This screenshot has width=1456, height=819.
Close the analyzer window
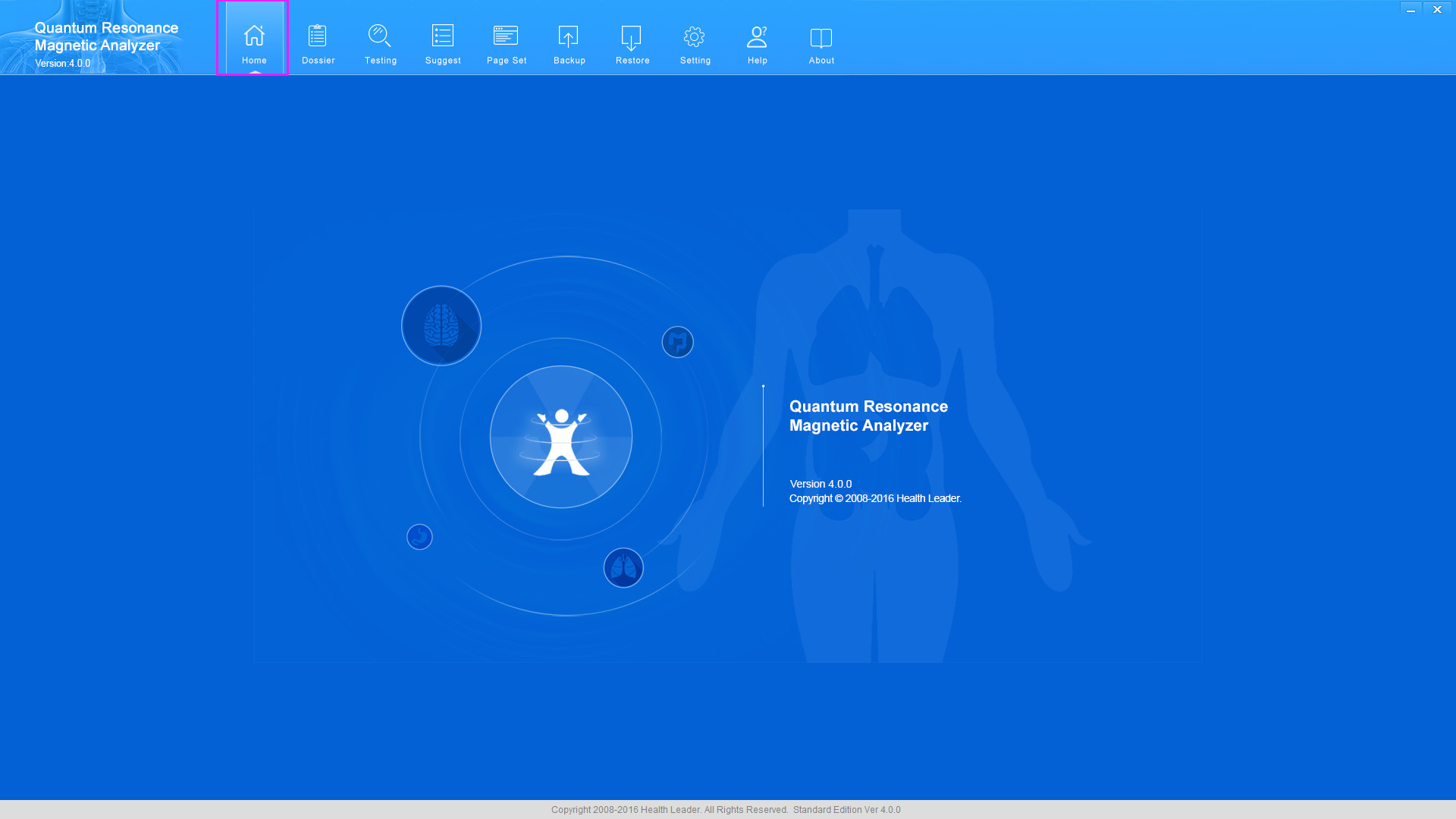point(1437,10)
